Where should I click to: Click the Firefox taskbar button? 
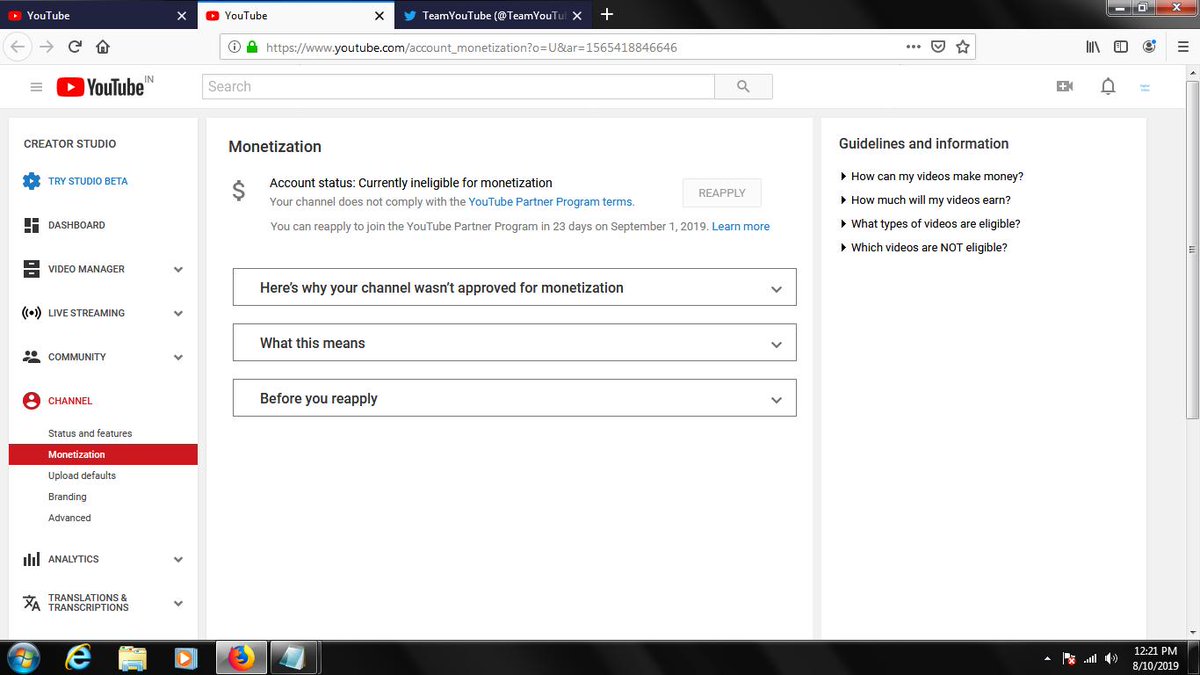coord(240,658)
